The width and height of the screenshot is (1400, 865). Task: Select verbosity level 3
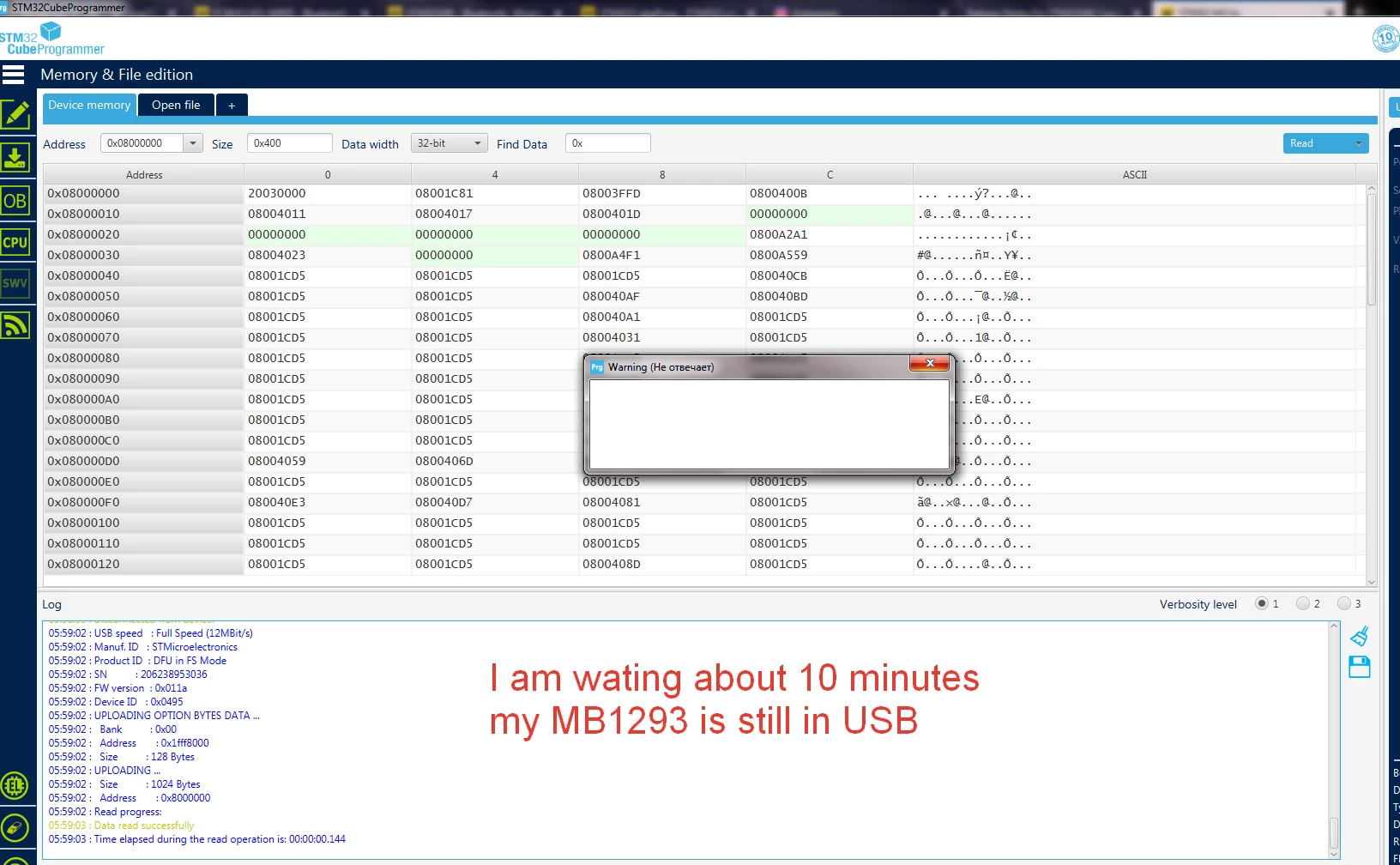[x=1344, y=603]
